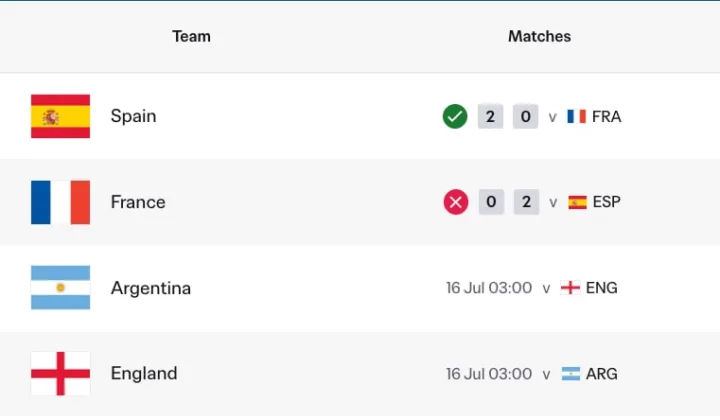Click the red loss cross icon
The height and width of the screenshot is (420, 720).
[456, 202]
